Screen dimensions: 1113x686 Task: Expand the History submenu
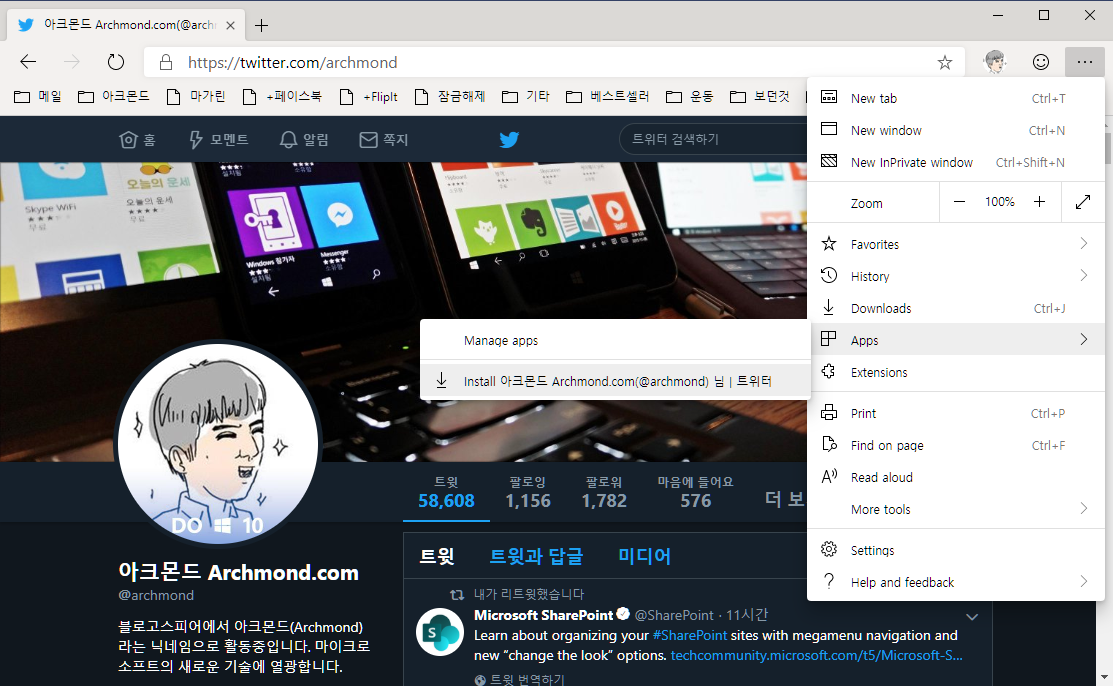[x=955, y=276]
